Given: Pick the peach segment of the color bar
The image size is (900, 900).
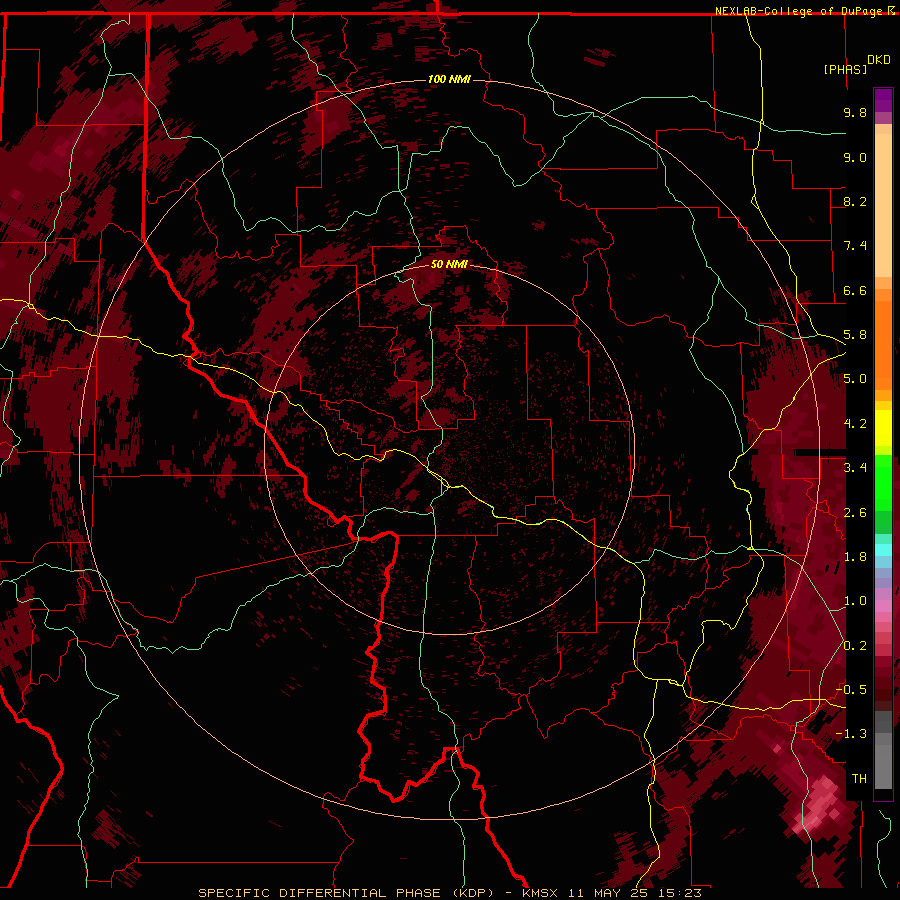Looking at the screenshot, I should point(883,207).
